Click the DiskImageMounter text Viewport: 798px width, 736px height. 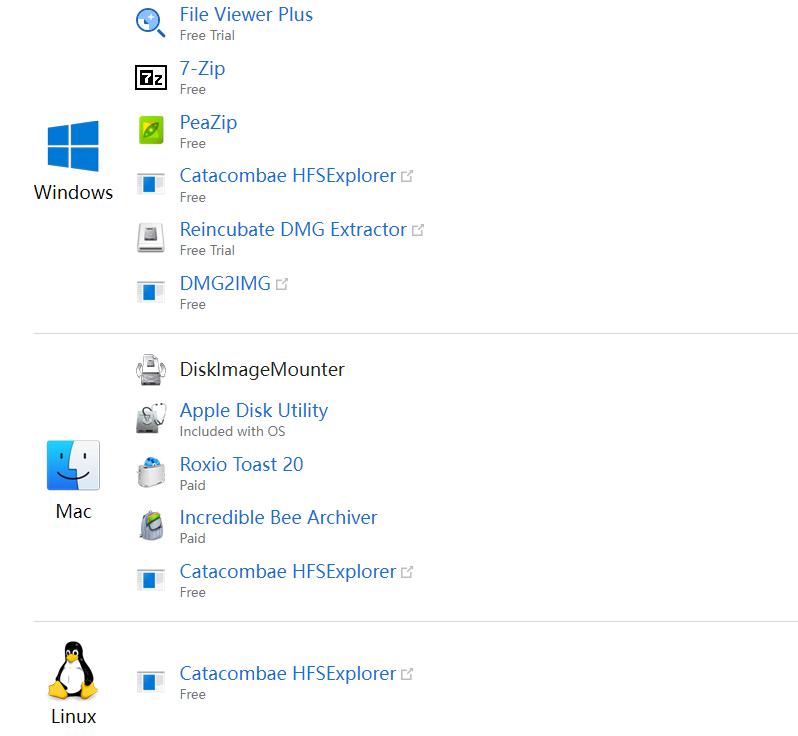click(x=262, y=370)
